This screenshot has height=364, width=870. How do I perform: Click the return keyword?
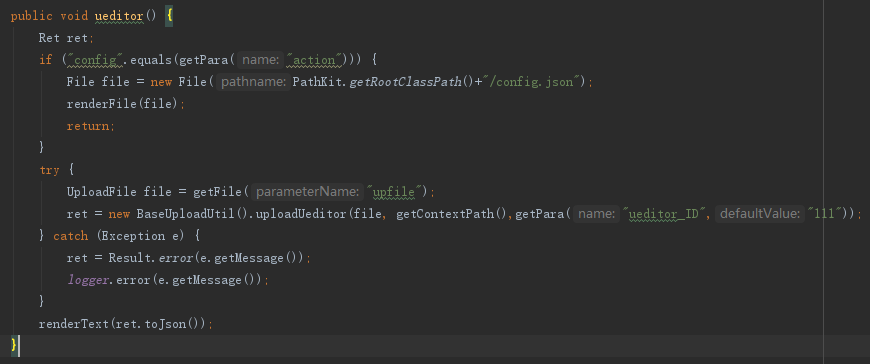[88, 126]
